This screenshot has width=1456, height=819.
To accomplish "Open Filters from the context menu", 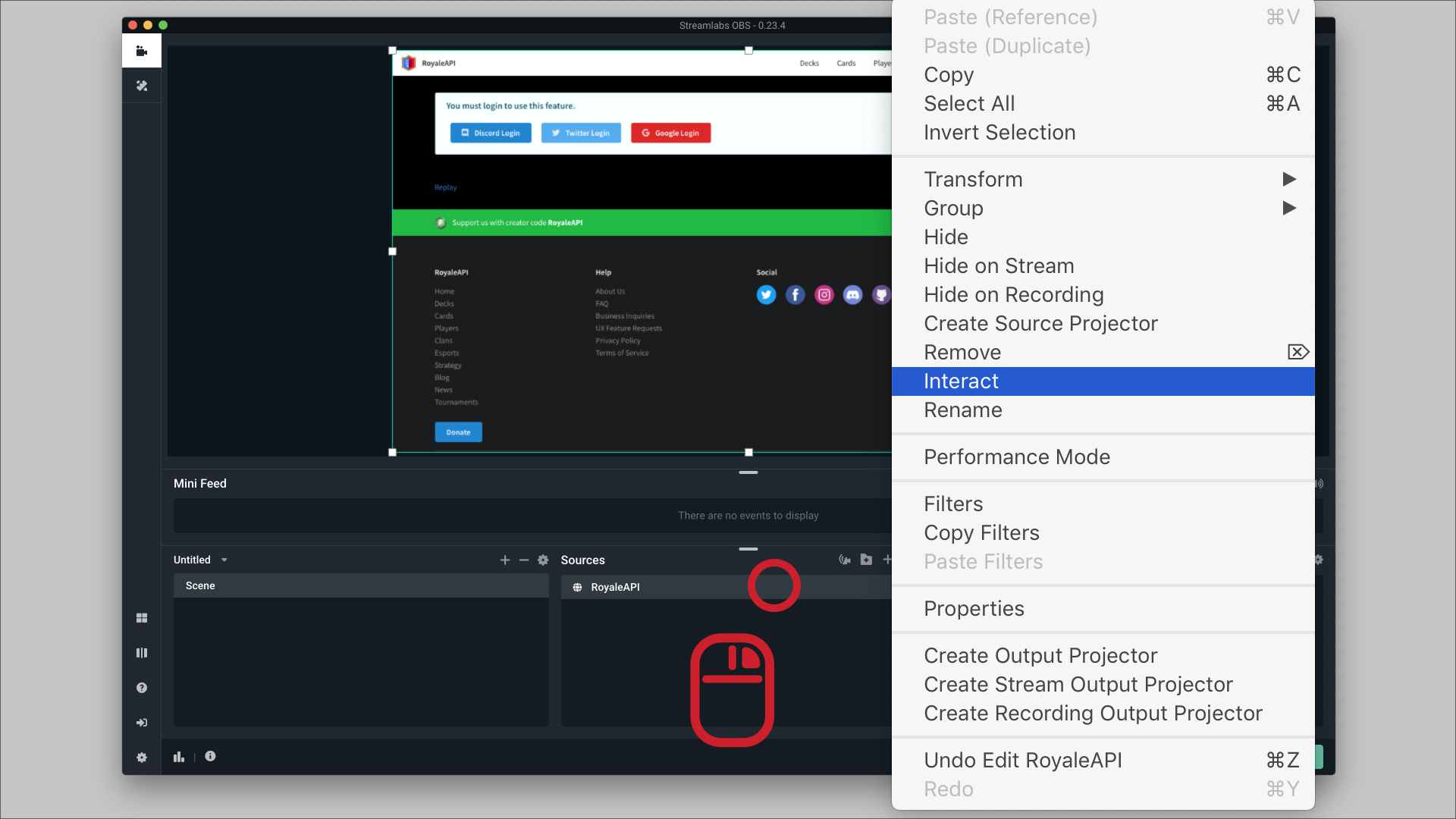I will 1103,504.
